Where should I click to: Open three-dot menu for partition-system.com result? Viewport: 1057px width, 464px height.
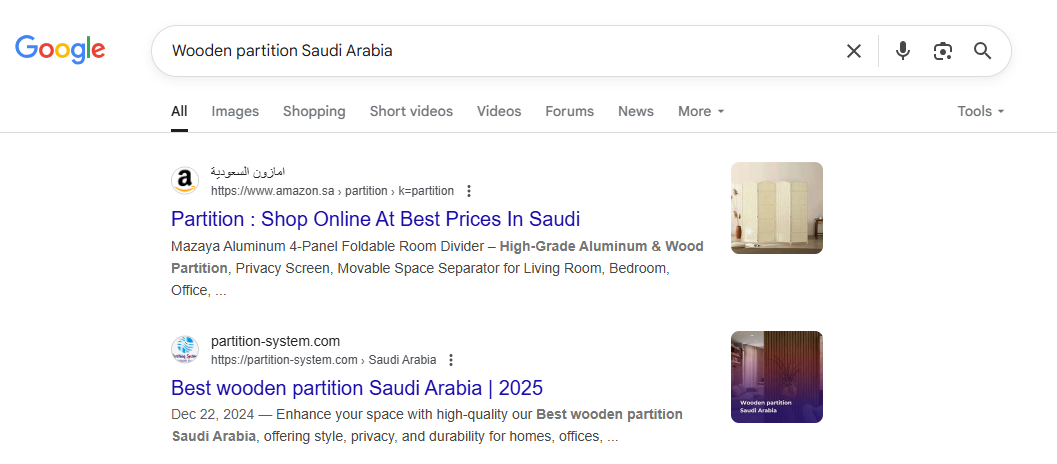click(452, 360)
